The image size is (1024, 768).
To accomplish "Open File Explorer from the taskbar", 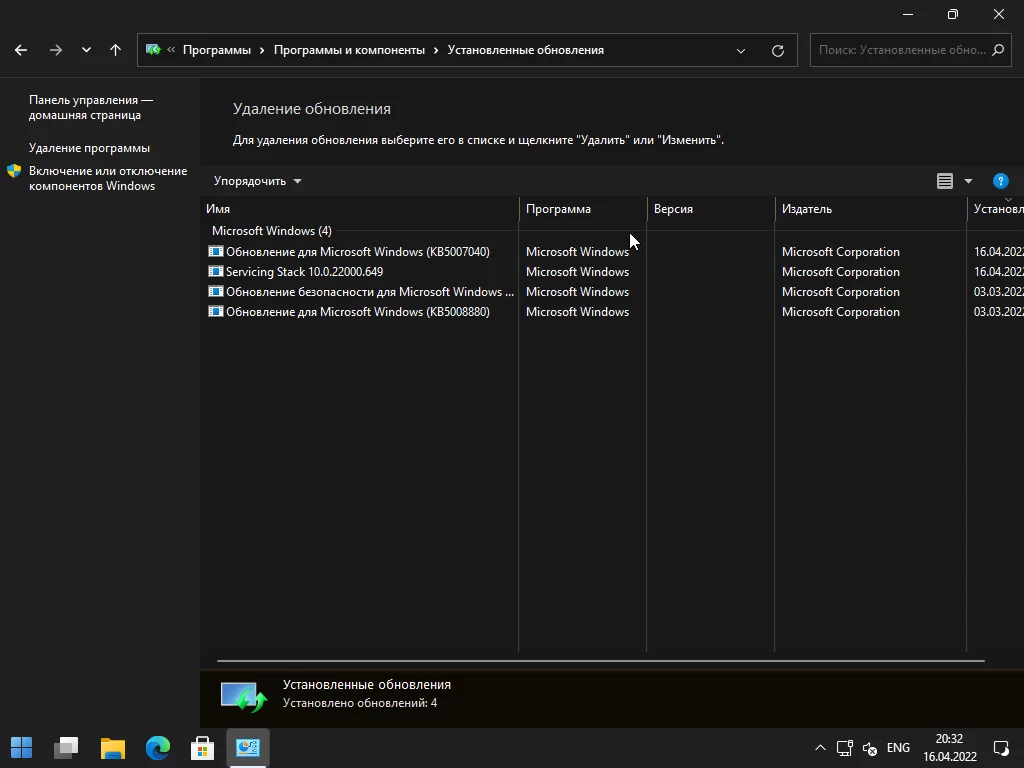I will [113, 747].
